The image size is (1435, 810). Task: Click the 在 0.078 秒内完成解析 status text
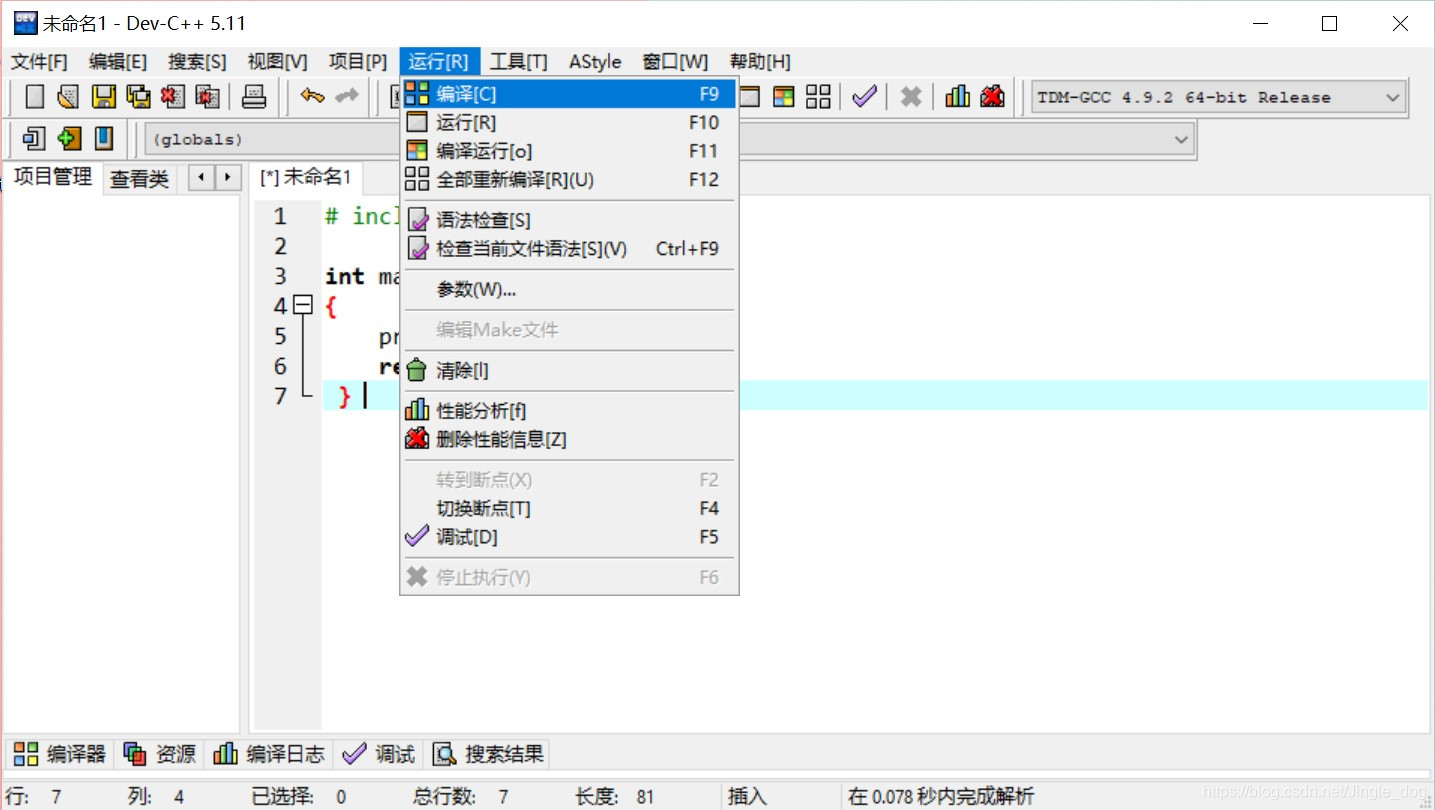click(x=941, y=797)
